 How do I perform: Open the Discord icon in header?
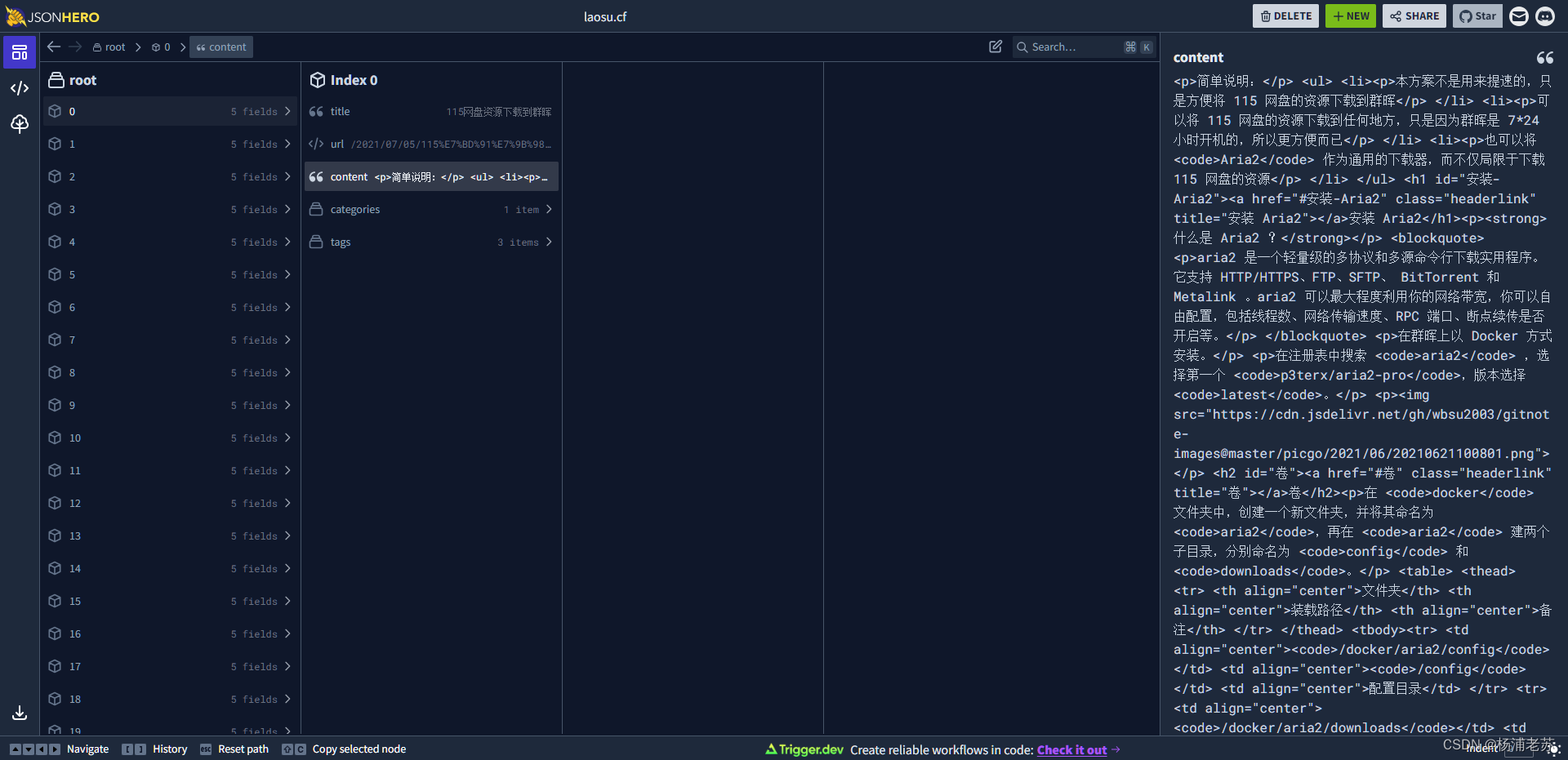coord(1545,16)
